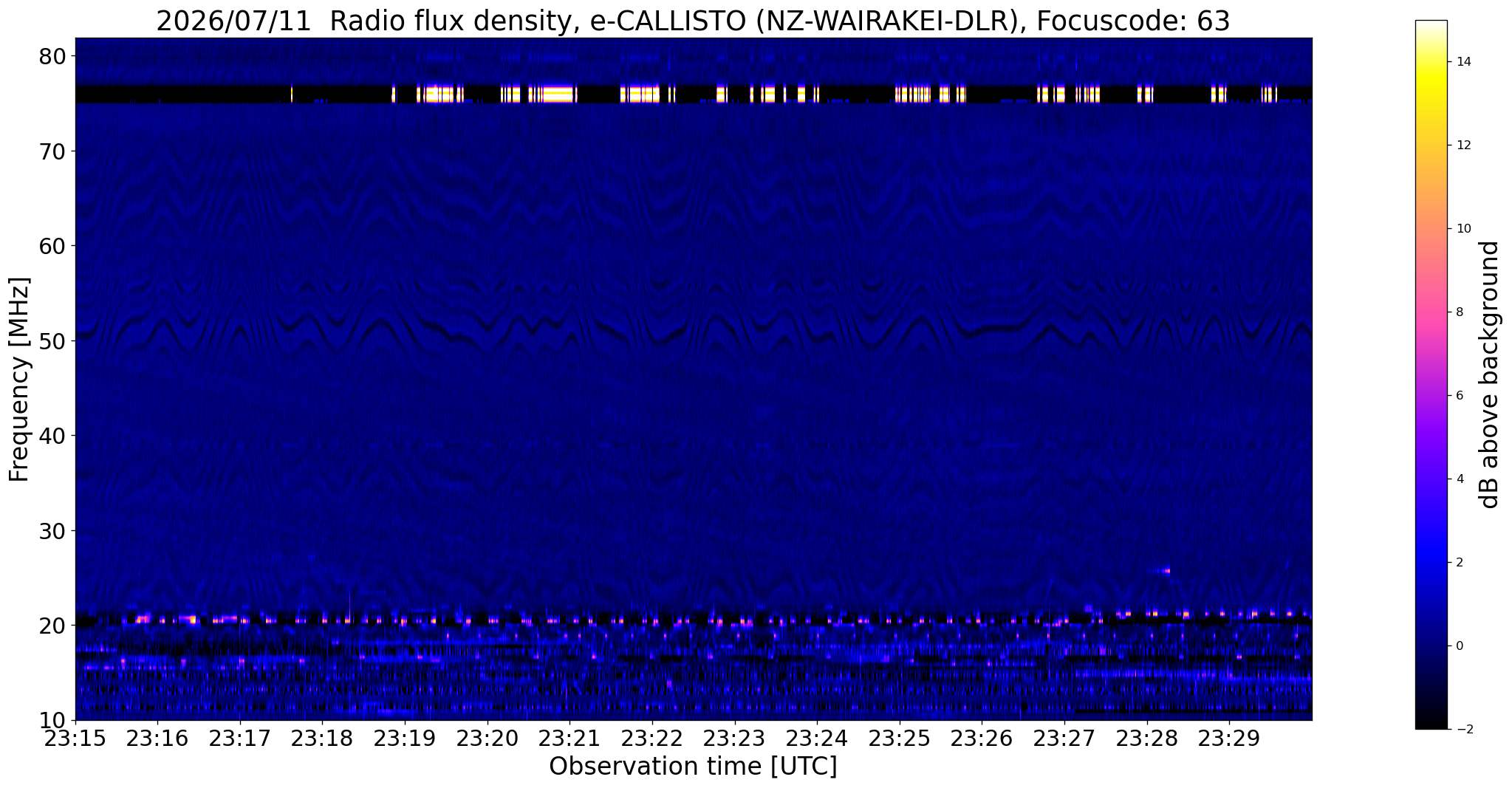Click the 23:20 time axis label

pos(487,739)
